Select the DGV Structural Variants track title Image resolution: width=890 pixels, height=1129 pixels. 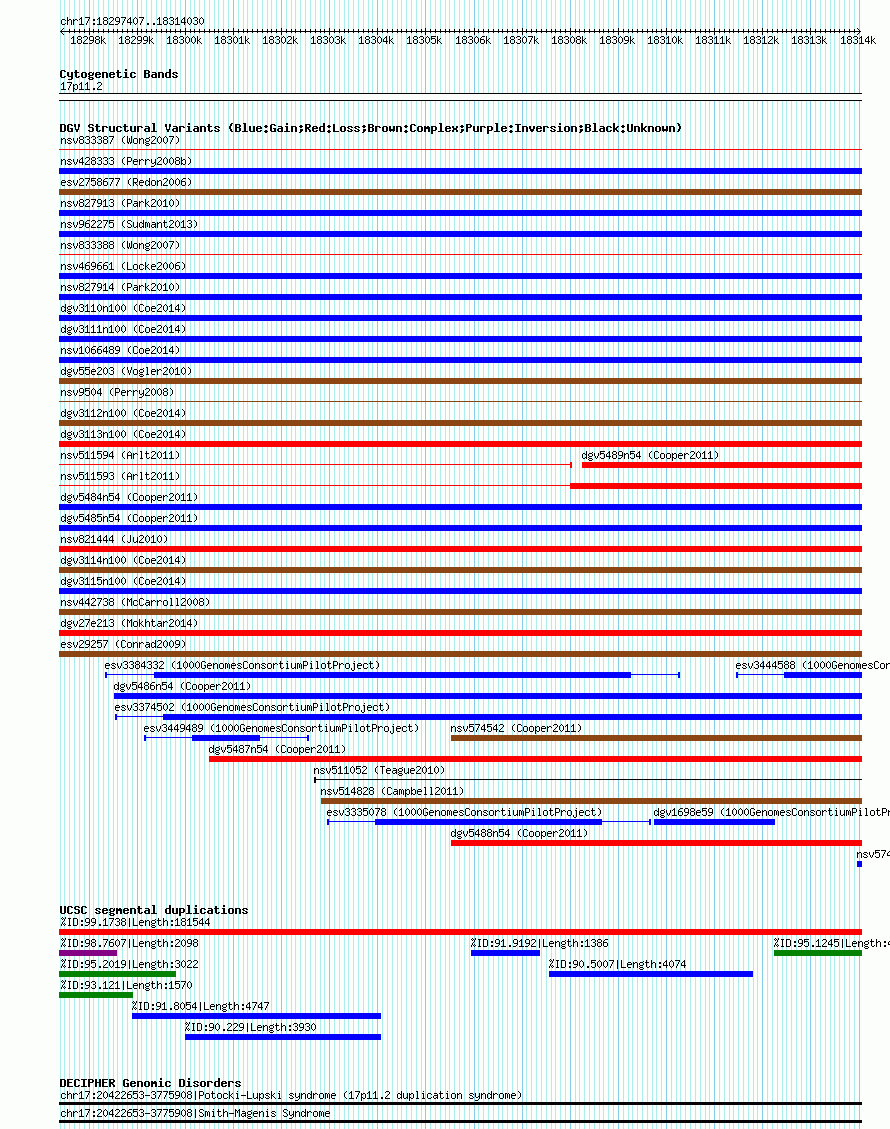coord(370,128)
